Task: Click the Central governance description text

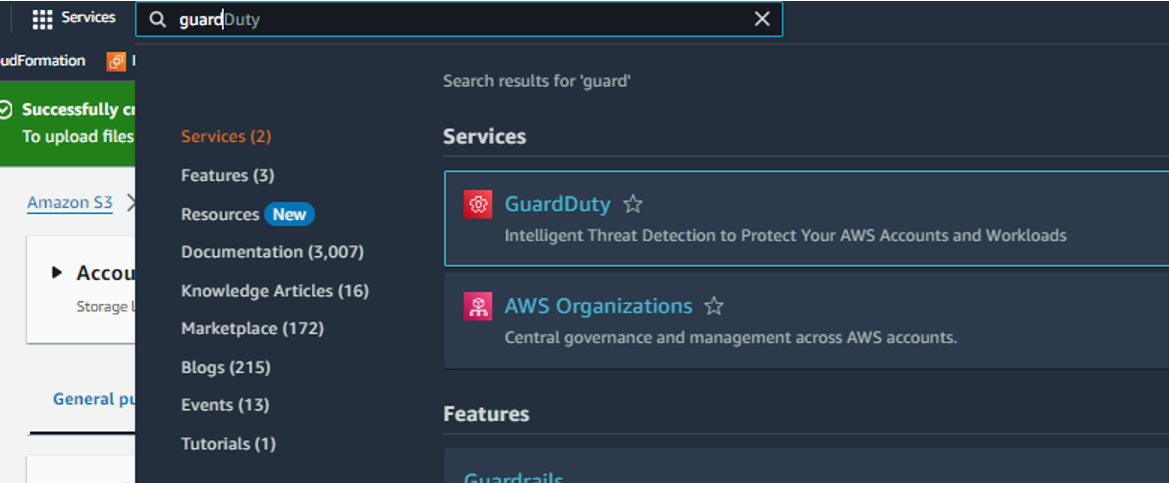Action: tap(731, 338)
